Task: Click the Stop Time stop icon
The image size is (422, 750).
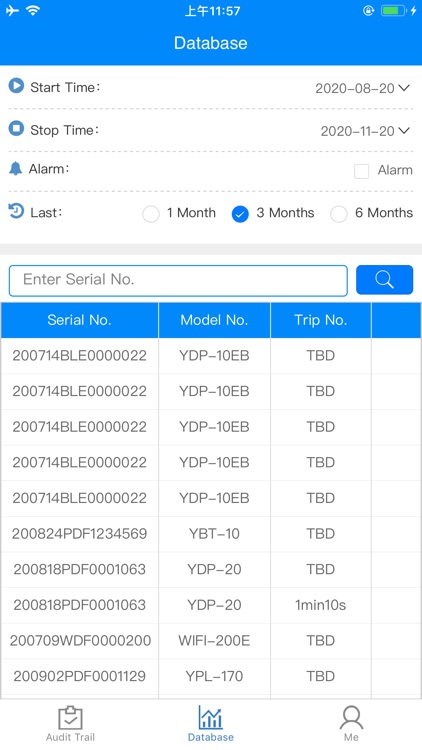Action: point(16,129)
